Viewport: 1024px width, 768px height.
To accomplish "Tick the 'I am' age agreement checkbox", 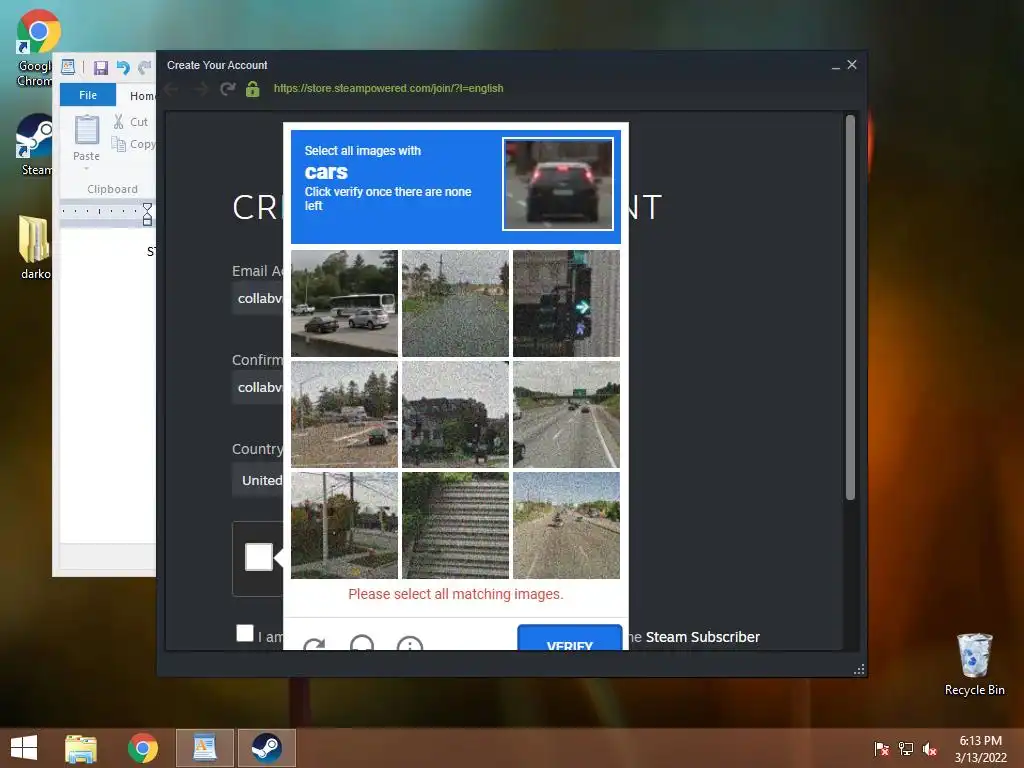I will pos(245,633).
